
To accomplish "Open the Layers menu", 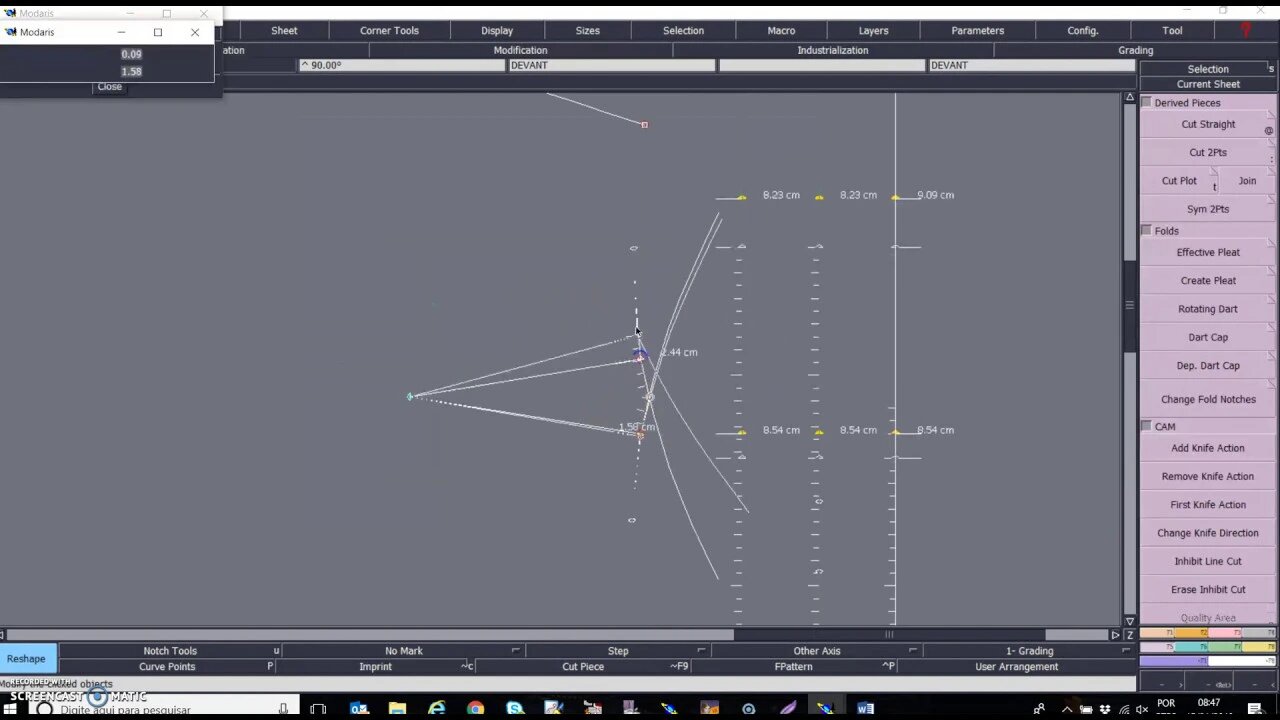I will [x=873, y=30].
